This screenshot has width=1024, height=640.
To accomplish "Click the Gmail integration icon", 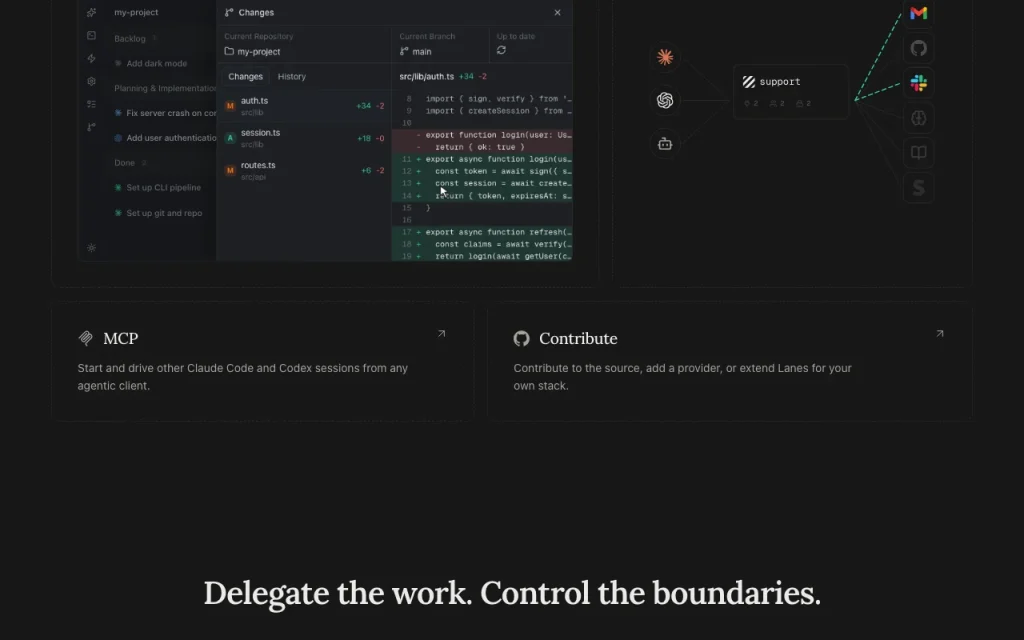I will [x=918, y=13].
